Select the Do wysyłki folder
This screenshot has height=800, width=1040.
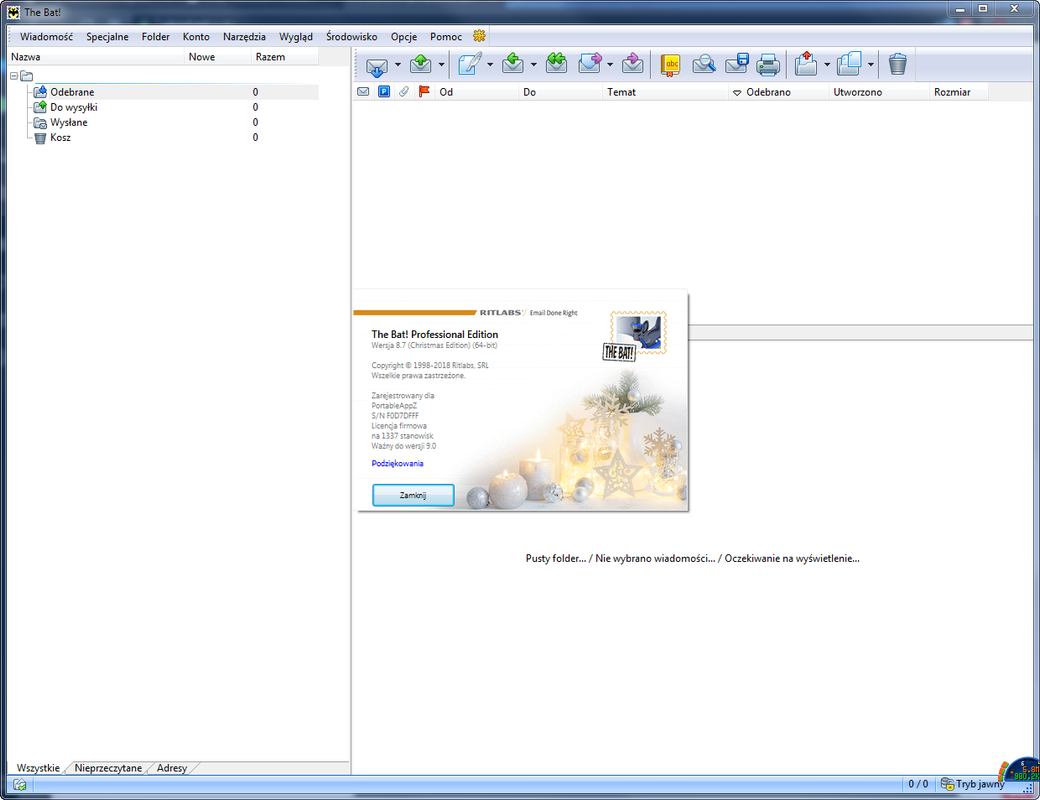coord(74,107)
